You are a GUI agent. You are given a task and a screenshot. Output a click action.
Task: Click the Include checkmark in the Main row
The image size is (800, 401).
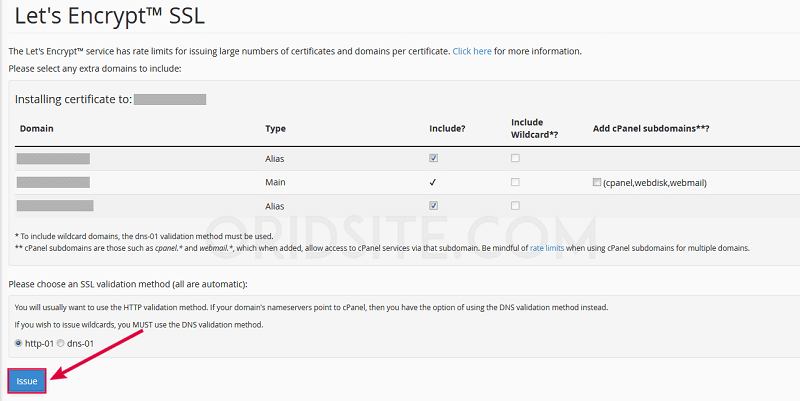click(x=433, y=182)
